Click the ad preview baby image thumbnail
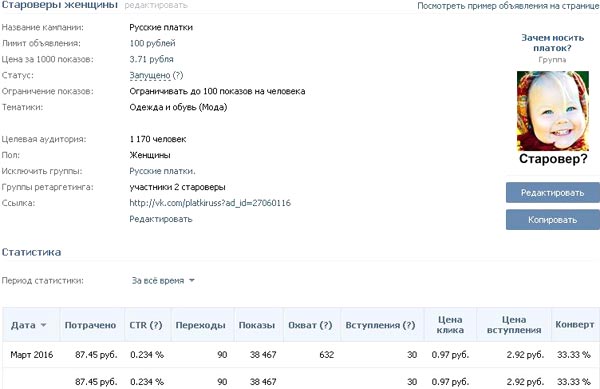This screenshot has height=389, width=600. coord(553,111)
